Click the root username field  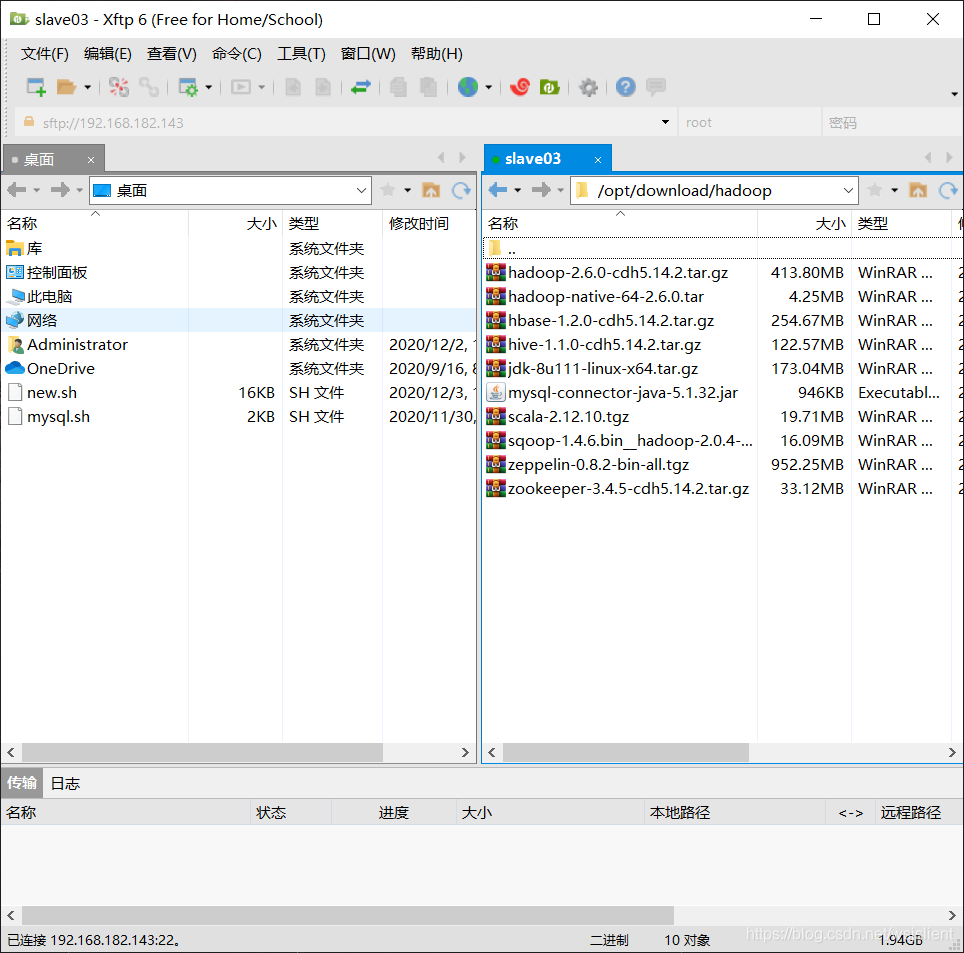750,123
